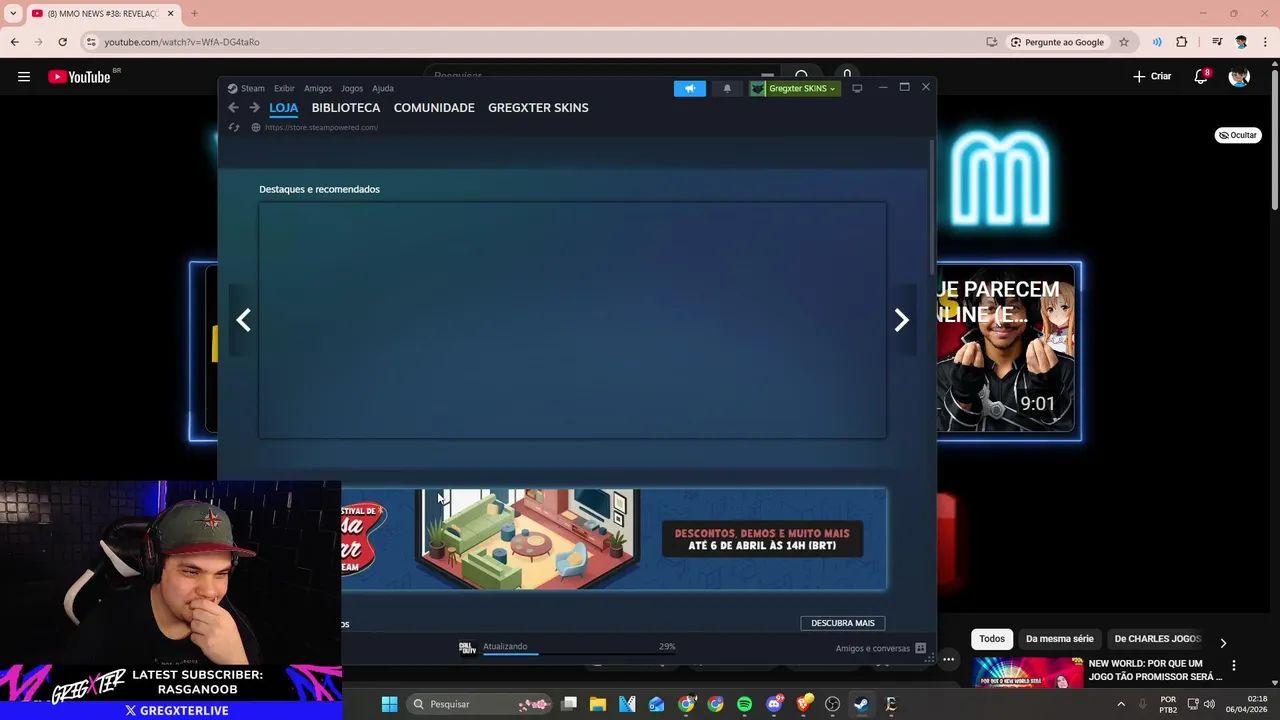Click the YouTube Criar button
Viewport: 1280px width, 720px height.
pos(1152,77)
